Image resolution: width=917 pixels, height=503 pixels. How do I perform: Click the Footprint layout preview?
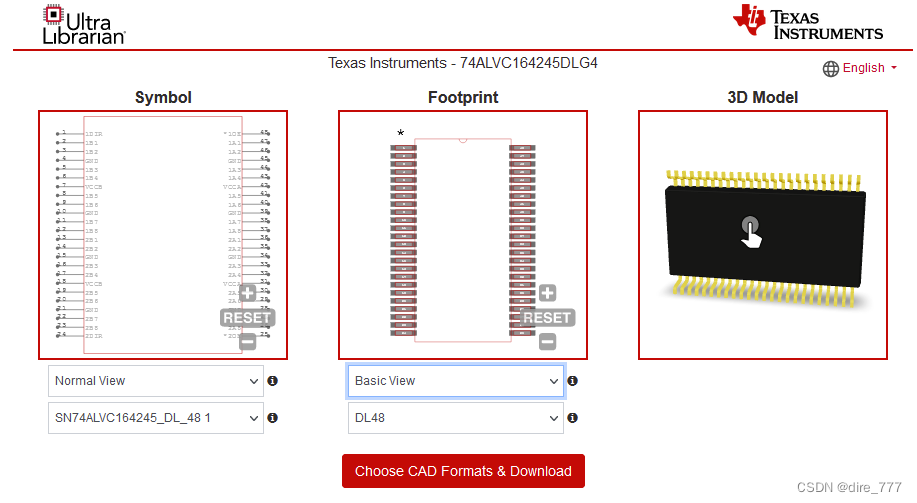point(463,235)
